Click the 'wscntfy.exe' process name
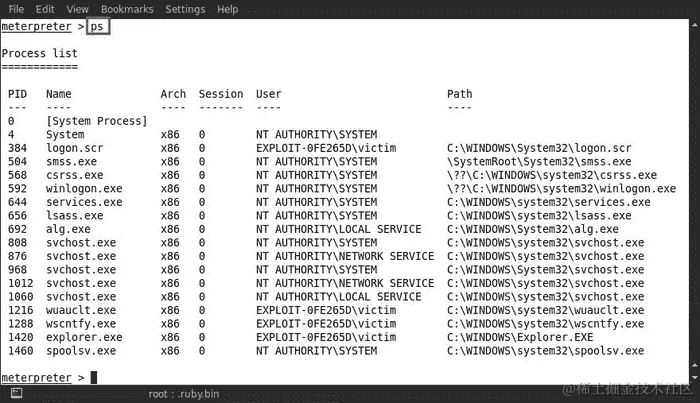The height and width of the screenshot is (403, 700). pyautogui.click(x=81, y=324)
